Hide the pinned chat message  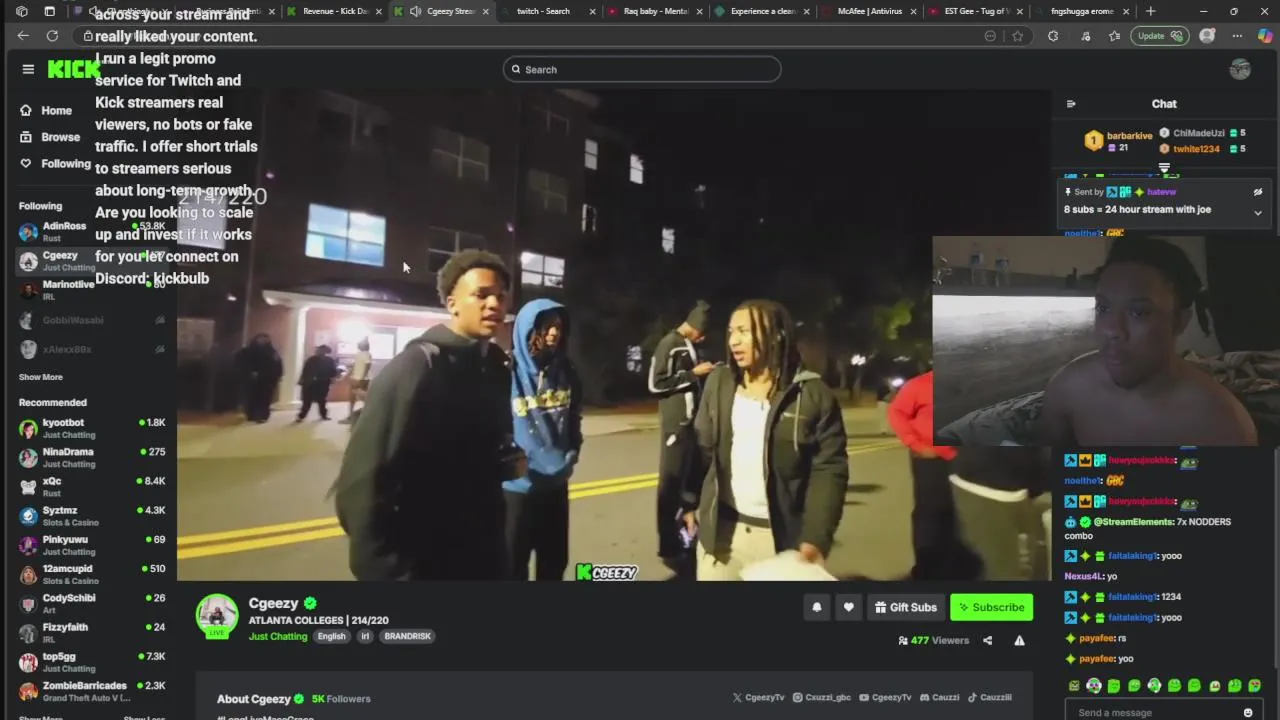click(x=1258, y=192)
